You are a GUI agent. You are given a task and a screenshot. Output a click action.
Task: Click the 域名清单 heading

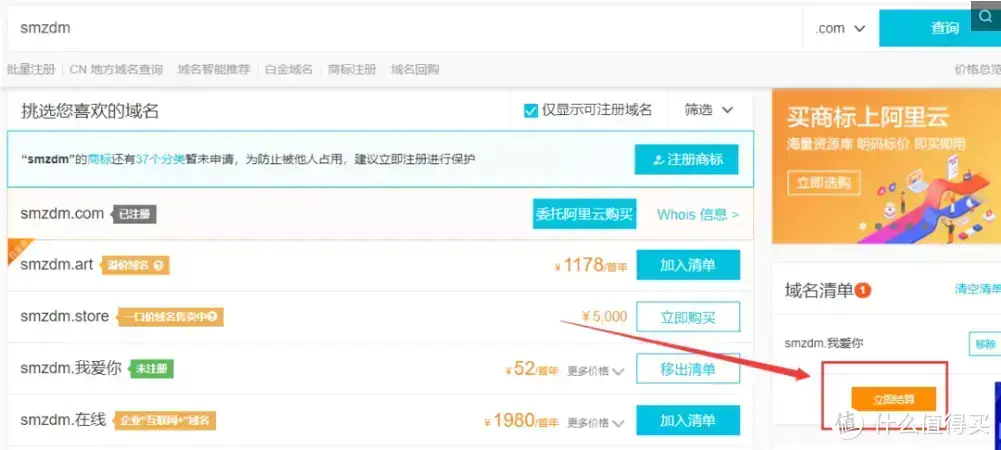819,291
